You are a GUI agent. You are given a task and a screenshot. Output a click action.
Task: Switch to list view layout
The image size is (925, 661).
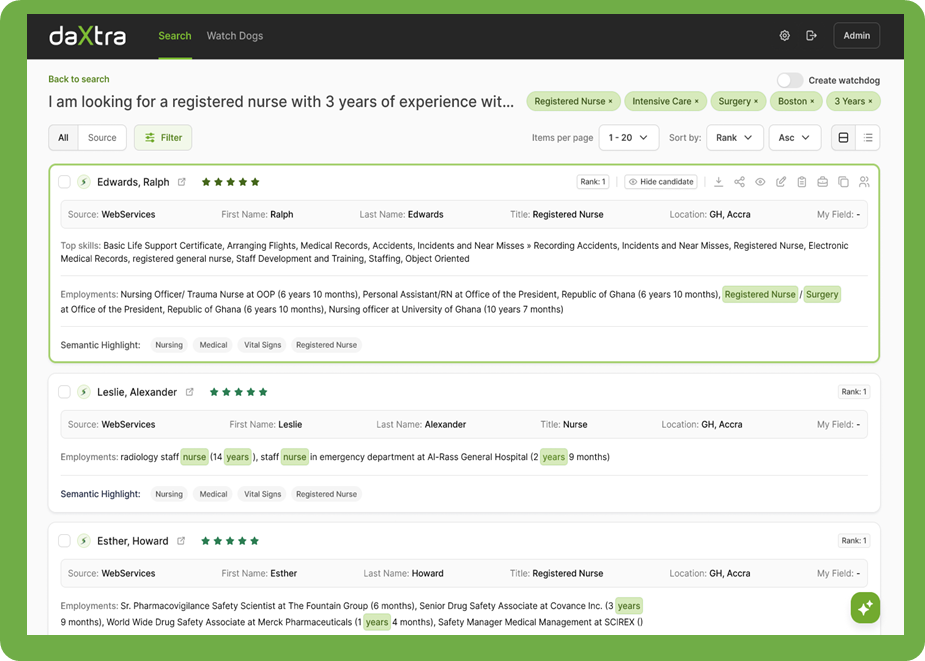(x=868, y=138)
